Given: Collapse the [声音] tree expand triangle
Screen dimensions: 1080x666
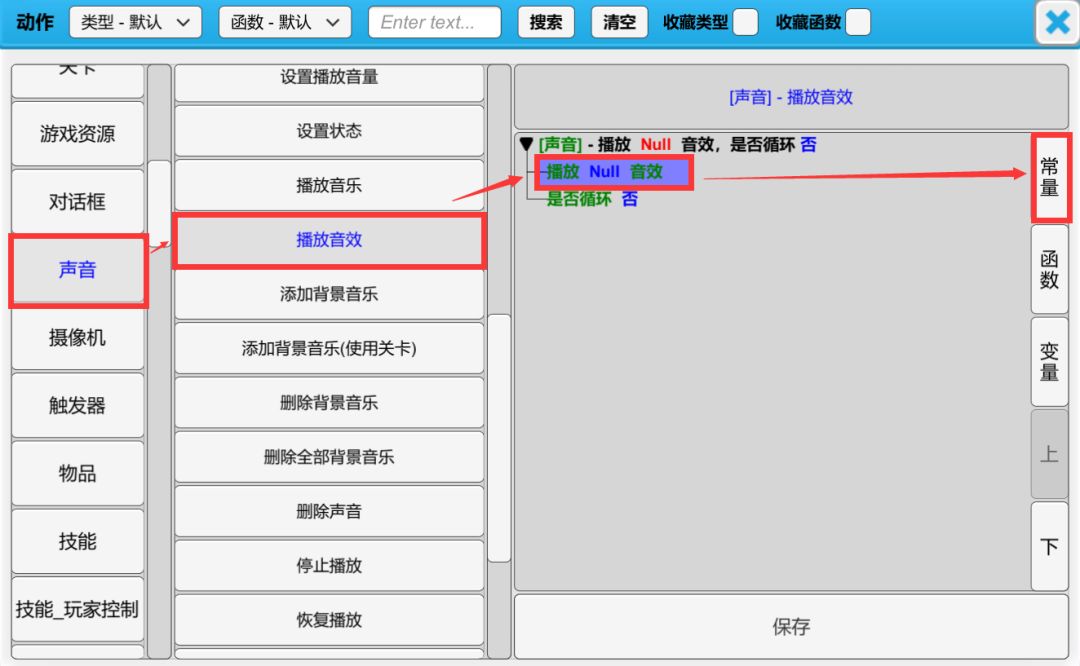Looking at the screenshot, I should [526, 145].
